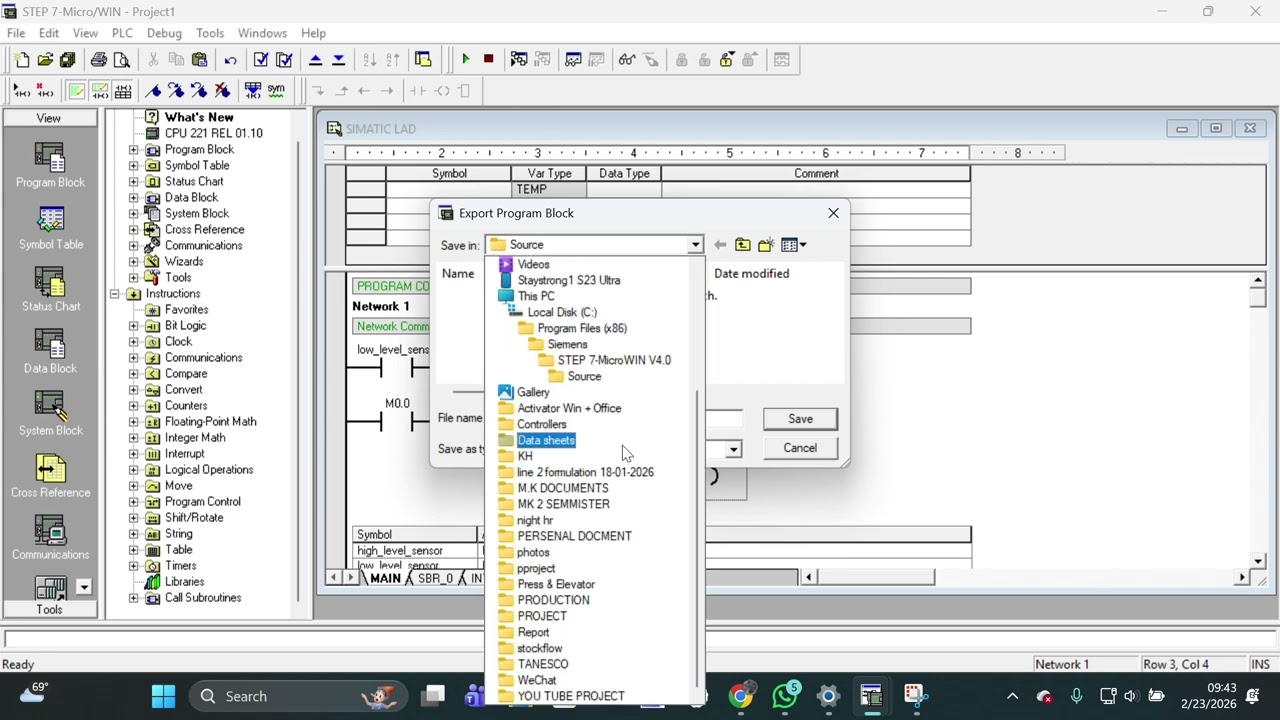The width and height of the screenshot is (1280, 720).
Task: Click the Single Read eyeglasses icon
Action: tap(627, 60)
